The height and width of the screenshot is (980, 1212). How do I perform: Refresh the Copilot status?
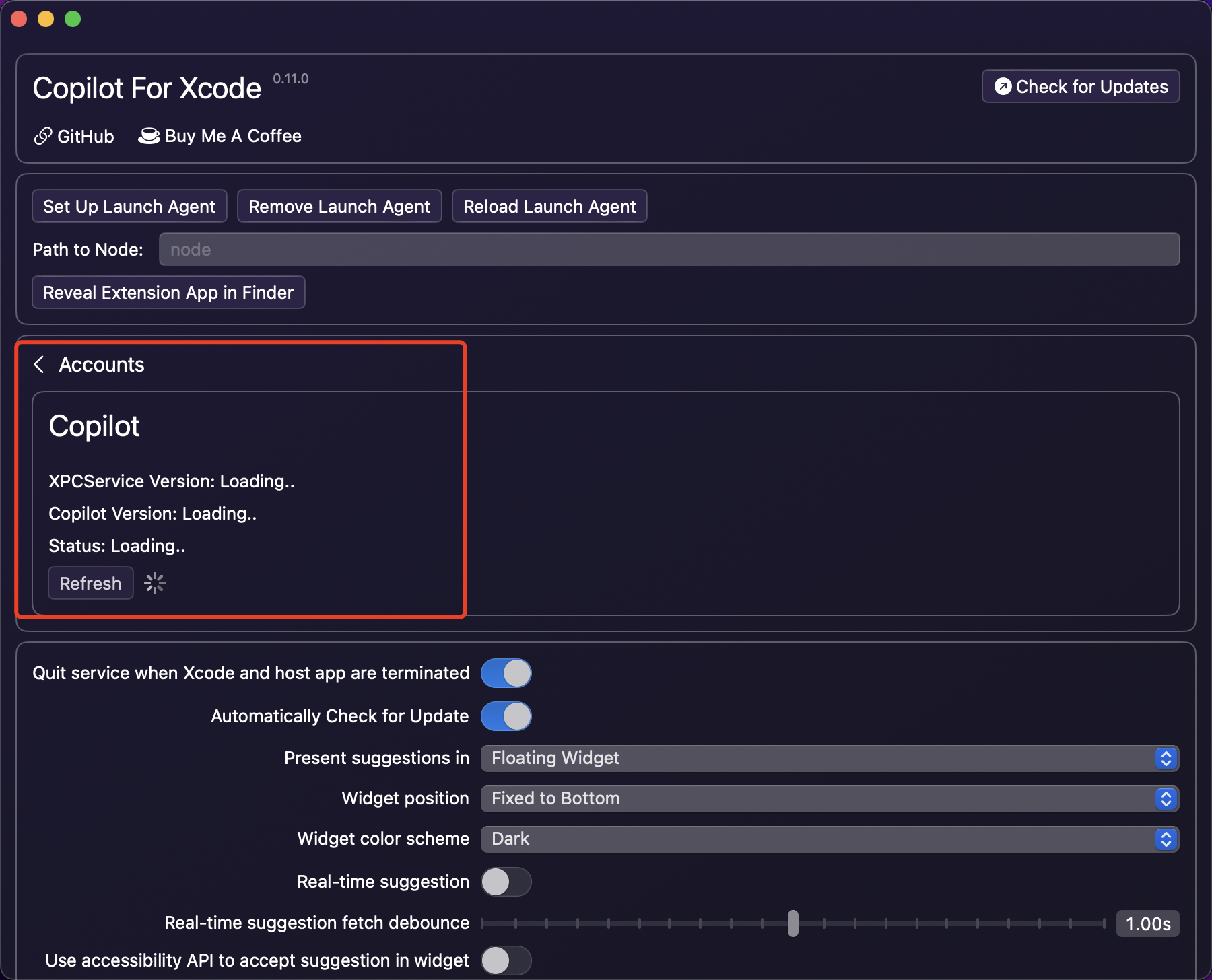91,583
